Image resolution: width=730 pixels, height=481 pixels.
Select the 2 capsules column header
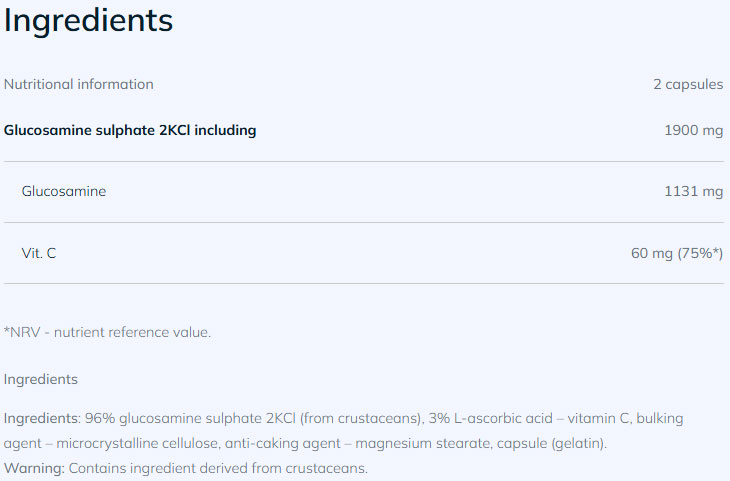coord(688,84)
